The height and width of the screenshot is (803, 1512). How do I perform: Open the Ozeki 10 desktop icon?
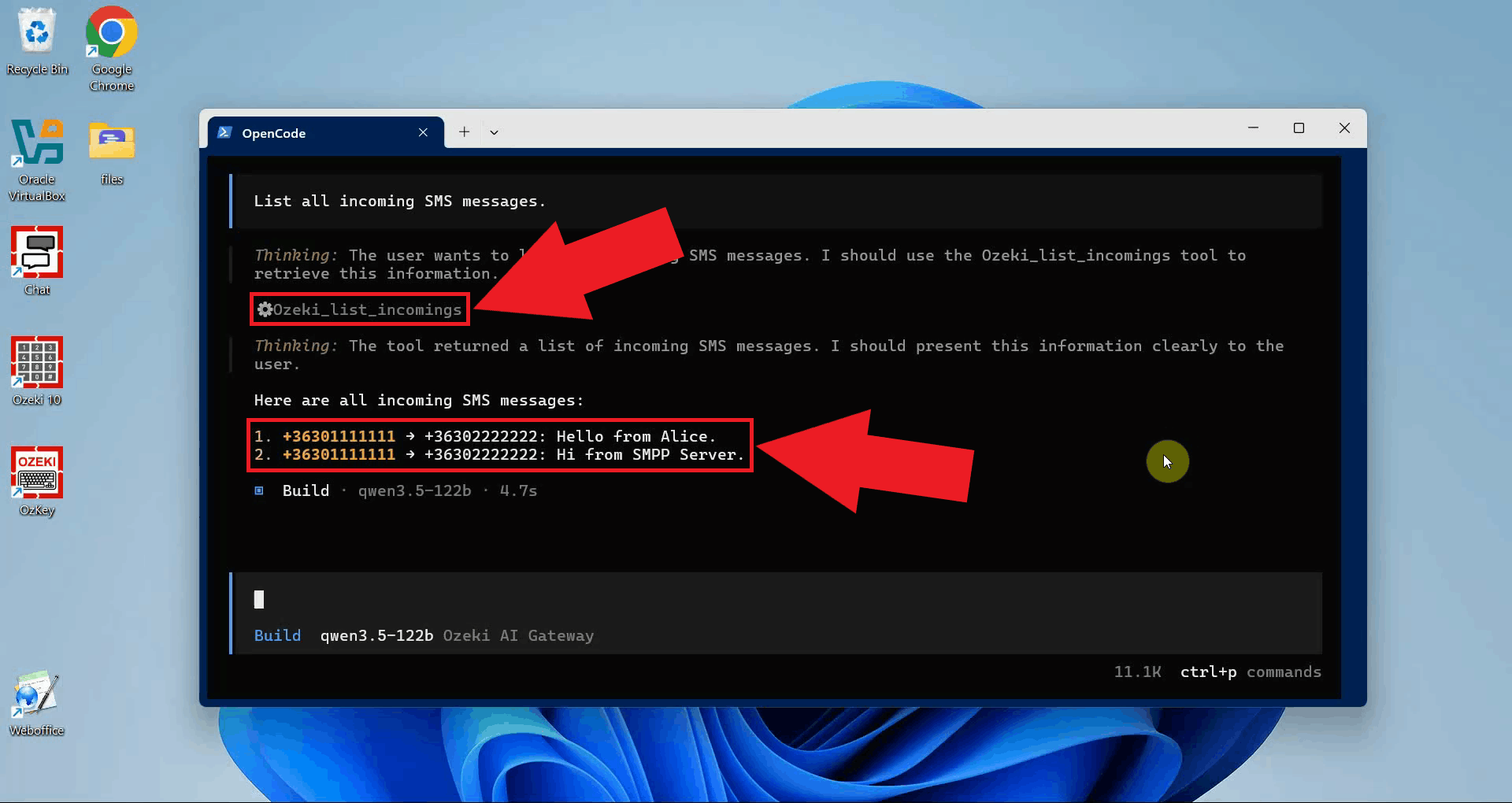click(x=37, y=372)
